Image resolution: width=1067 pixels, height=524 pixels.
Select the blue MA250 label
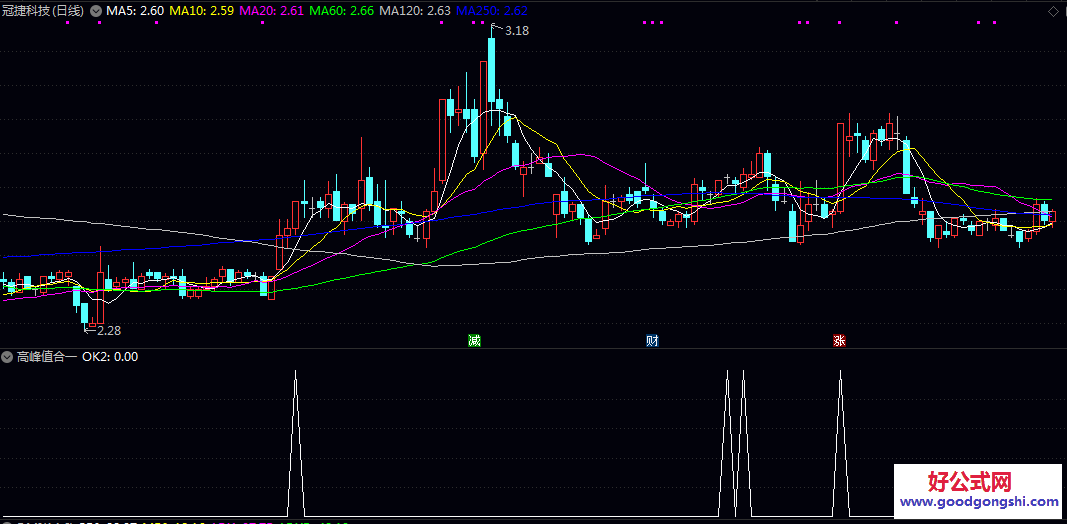coord(492,11)
